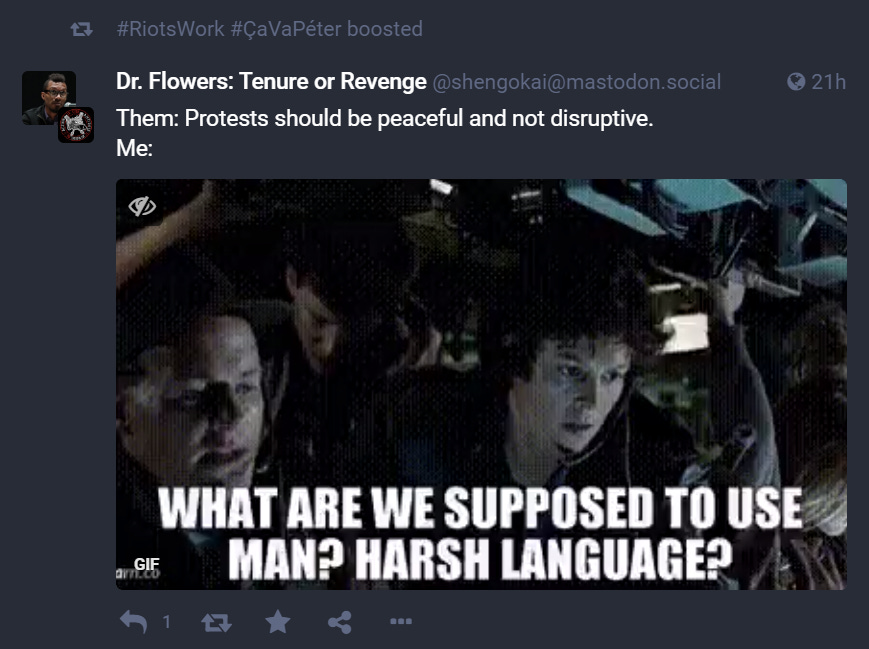Click the globe public visibility icon

point(796,82)
